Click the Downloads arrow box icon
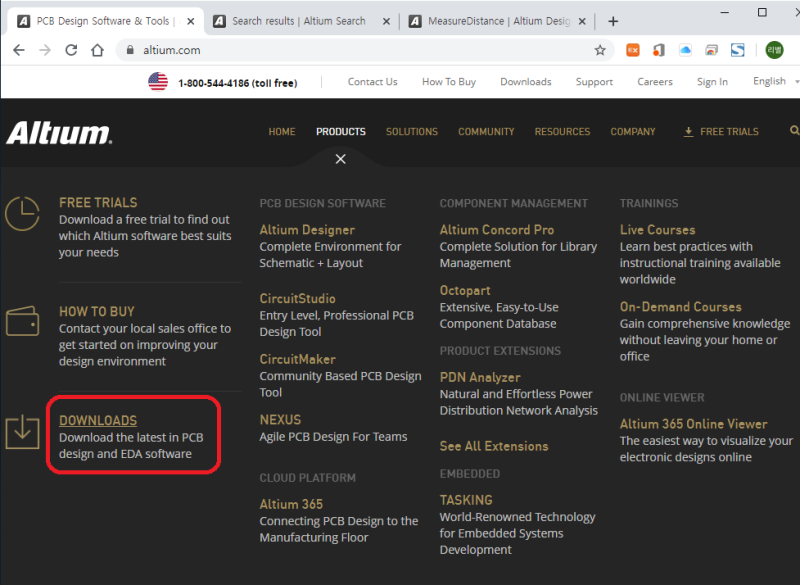This screenshot has width=800, height=585. coord(22,432)
